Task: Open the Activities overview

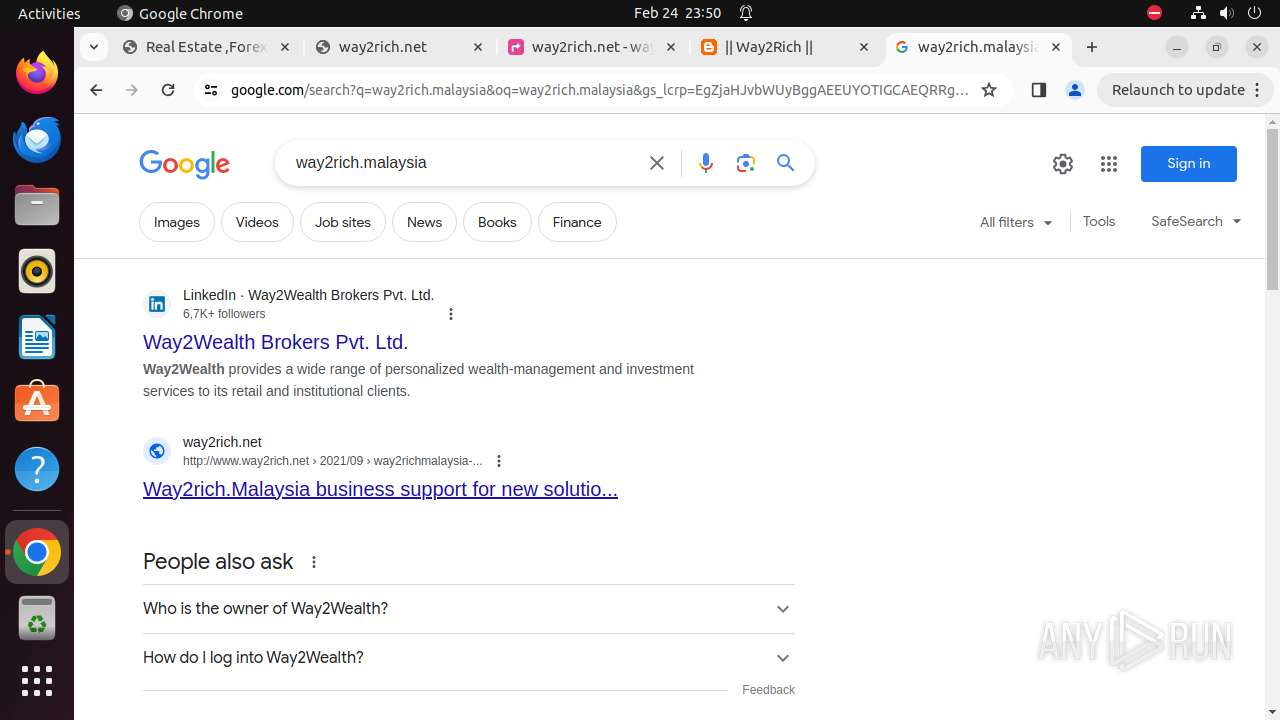Action: 49,13
